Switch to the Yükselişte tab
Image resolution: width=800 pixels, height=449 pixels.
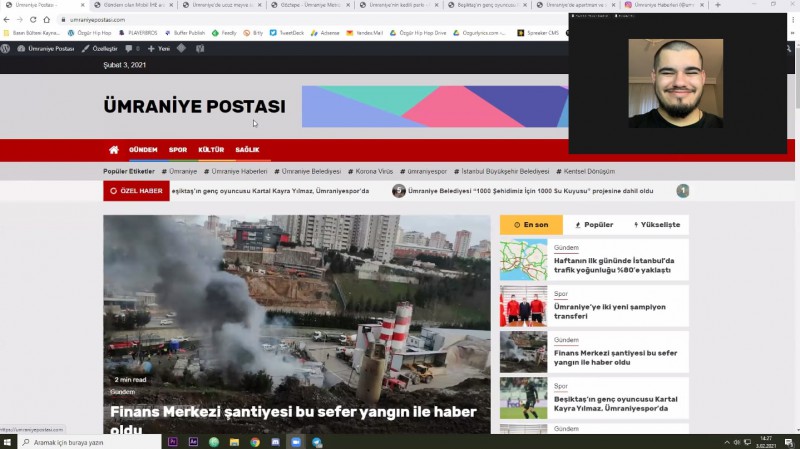tap(657, 225)
